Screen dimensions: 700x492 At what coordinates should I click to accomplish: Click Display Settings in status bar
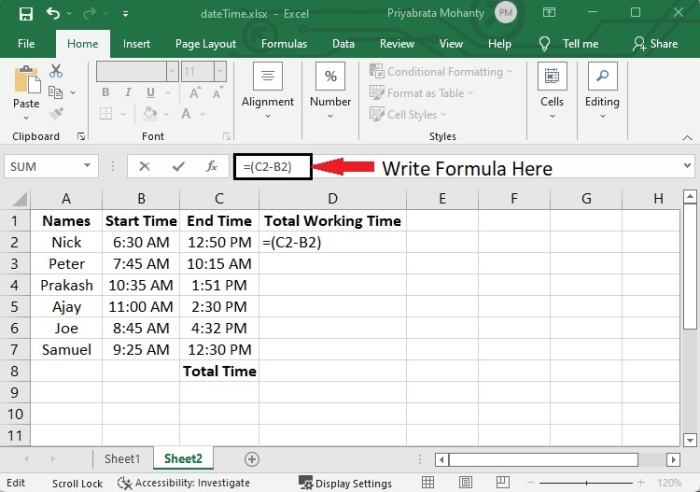point(345,484)
